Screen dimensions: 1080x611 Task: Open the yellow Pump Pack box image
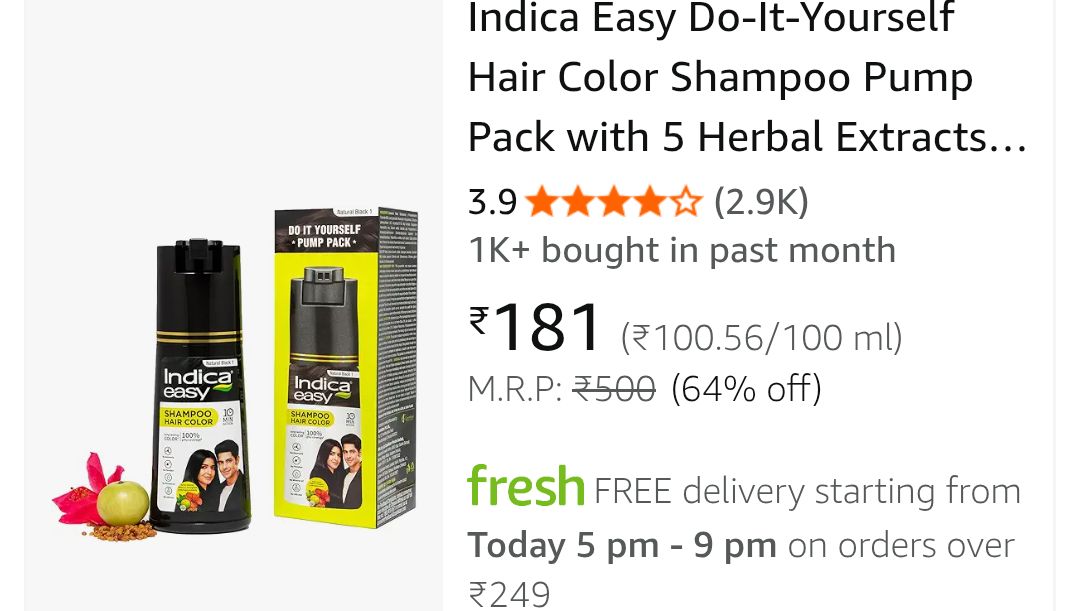click(x=346, y=367)
